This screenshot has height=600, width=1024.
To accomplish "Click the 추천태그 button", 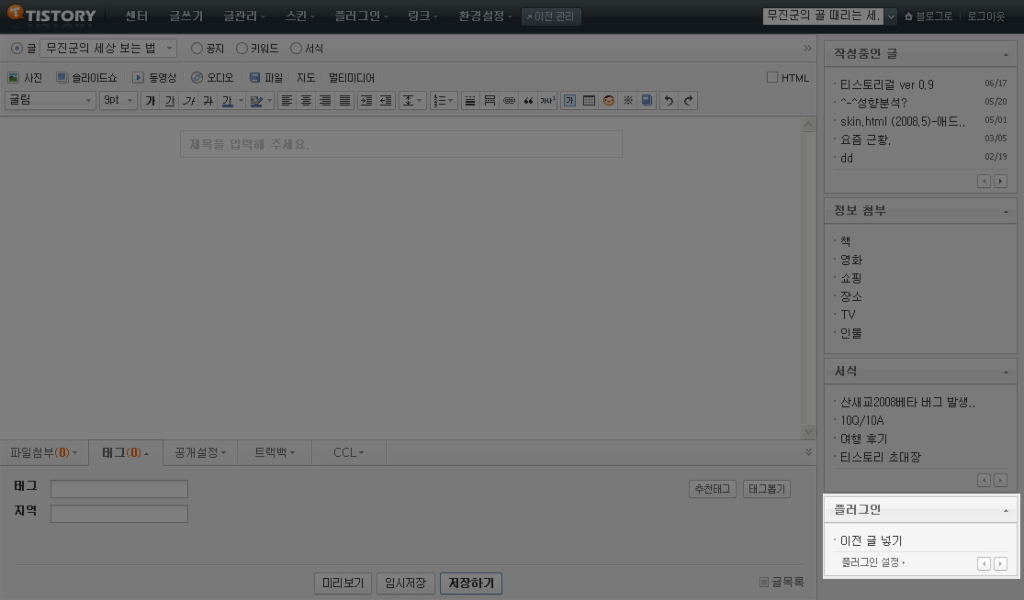I will coord(712,488).
